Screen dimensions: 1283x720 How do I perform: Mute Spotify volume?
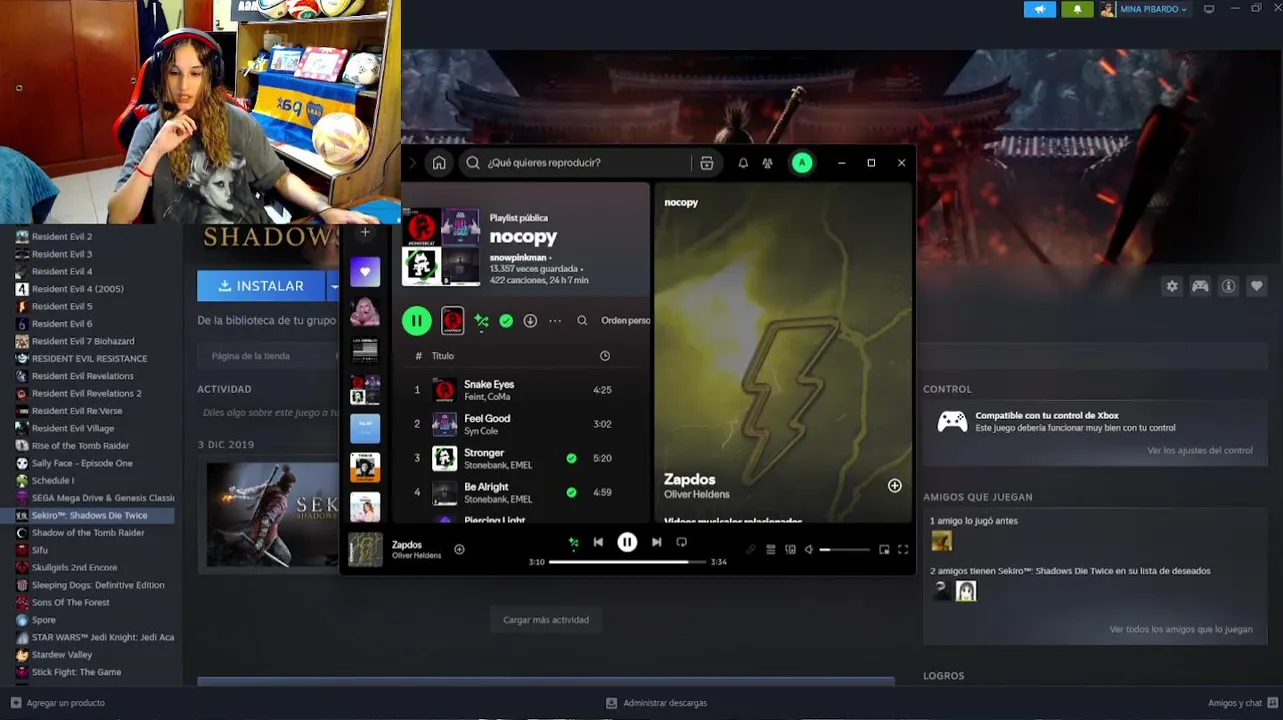coord(809,549)
